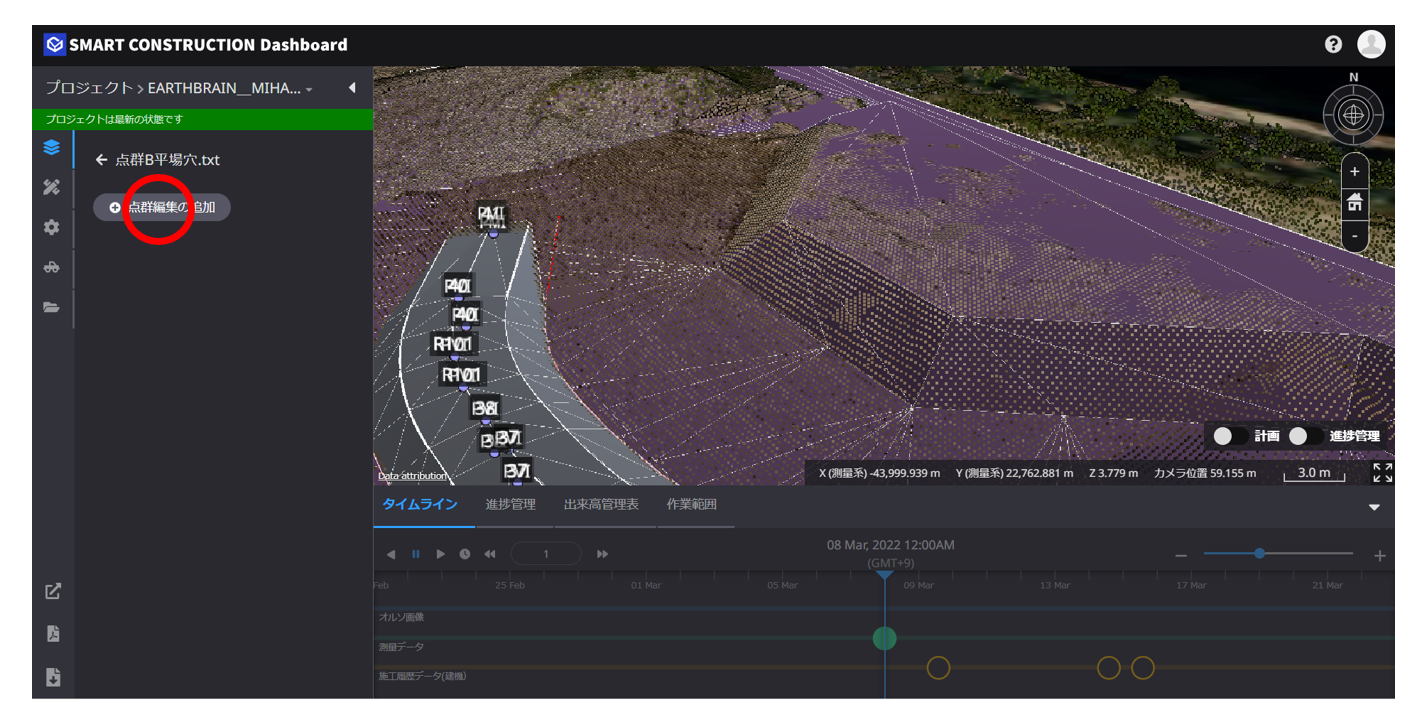
Task: Switch to the 進捗管理 tab
Action: click(x=510, y=504)
